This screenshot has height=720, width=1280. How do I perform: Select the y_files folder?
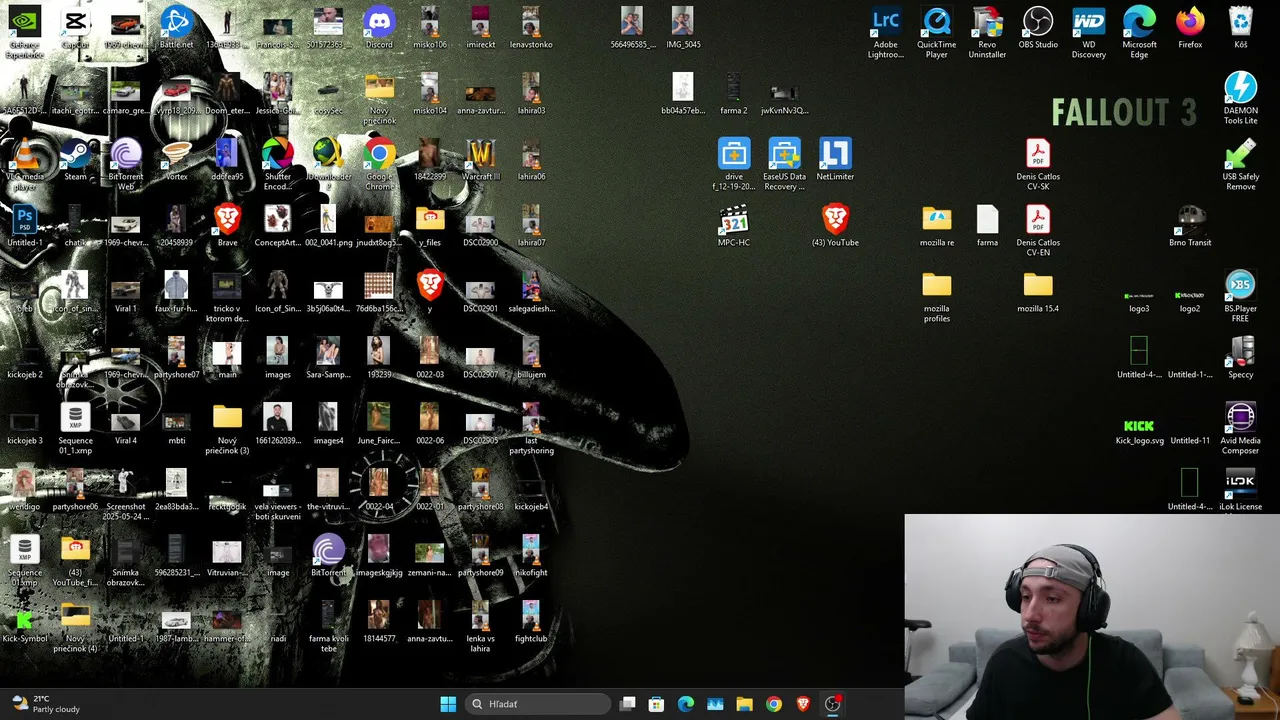[x=430, y=226]
